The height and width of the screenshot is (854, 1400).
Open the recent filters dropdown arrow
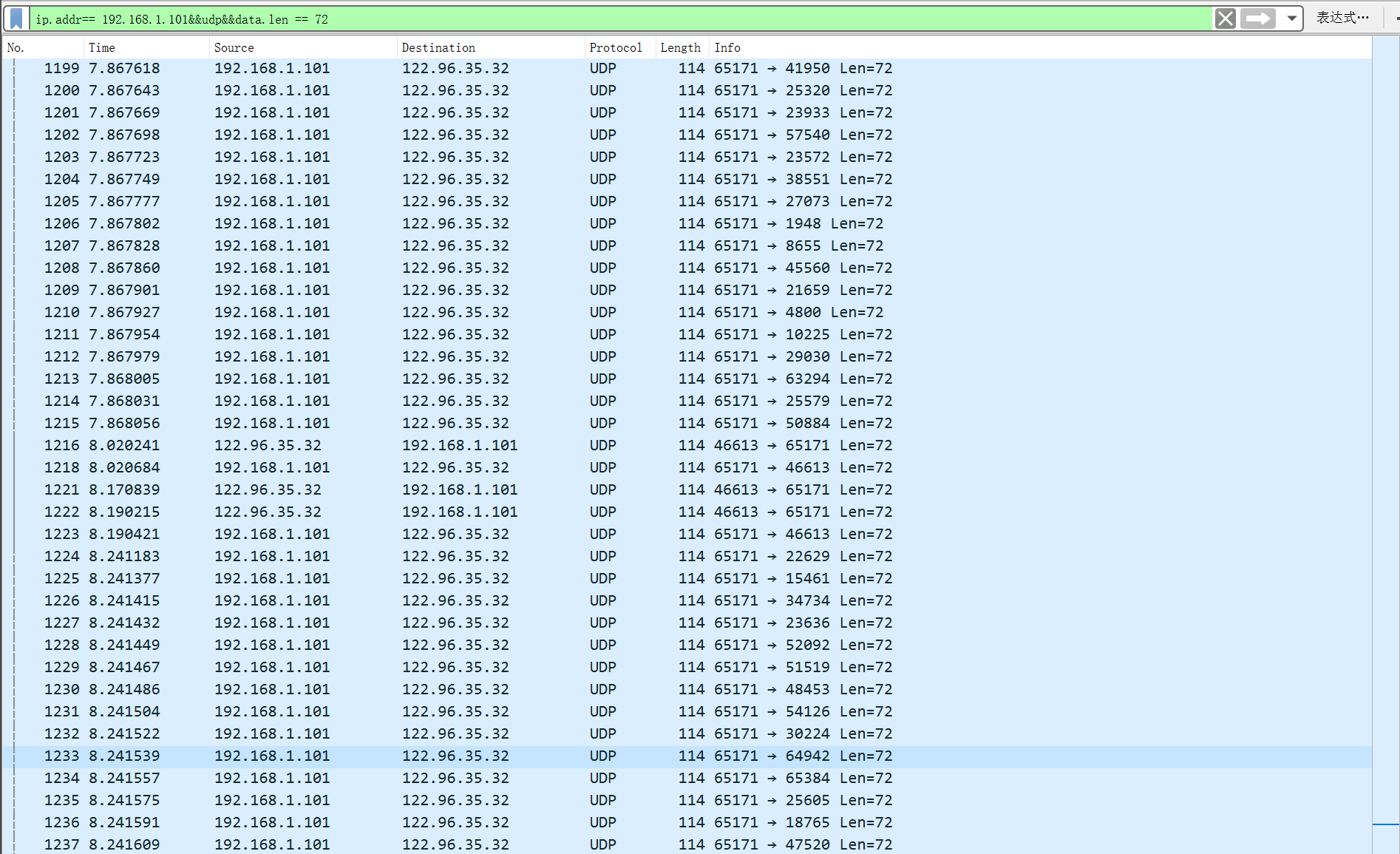1291,18
